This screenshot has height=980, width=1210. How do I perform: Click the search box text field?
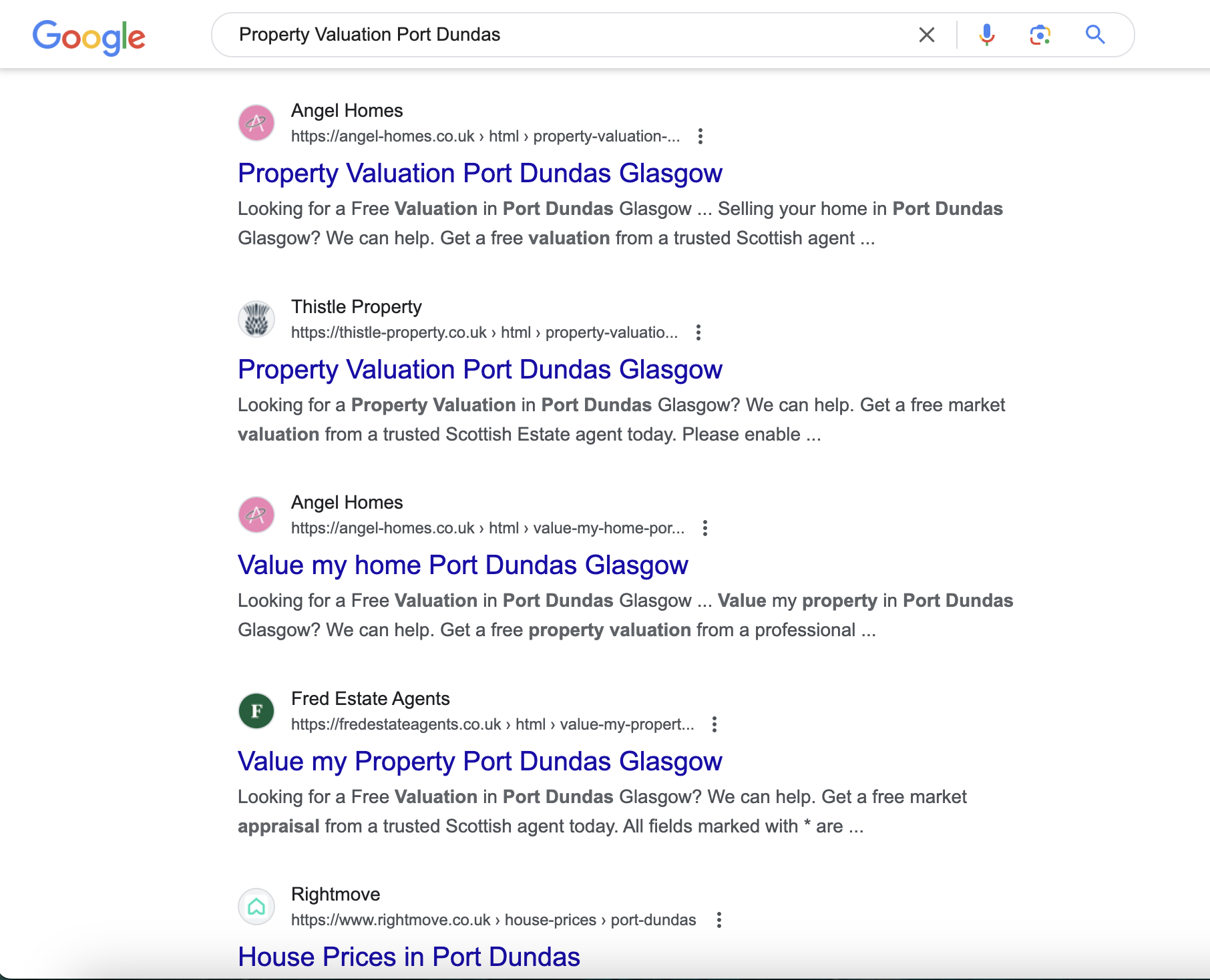pyautogui.click(x=568, y=35)
